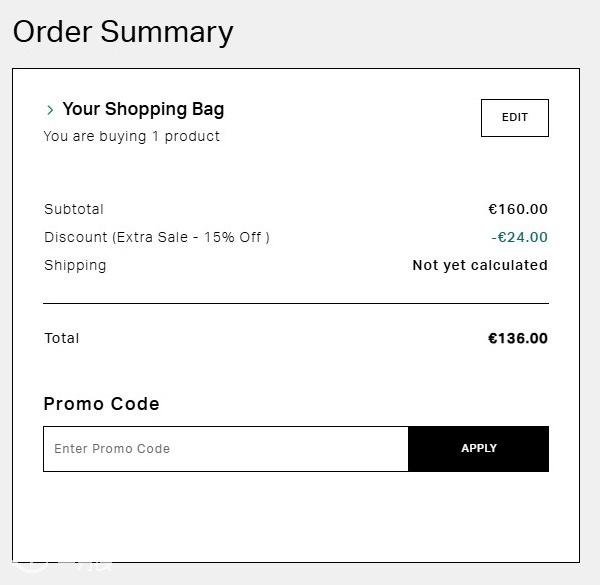
Task: Click the EDIT button
Action: [x=515, y=118]
